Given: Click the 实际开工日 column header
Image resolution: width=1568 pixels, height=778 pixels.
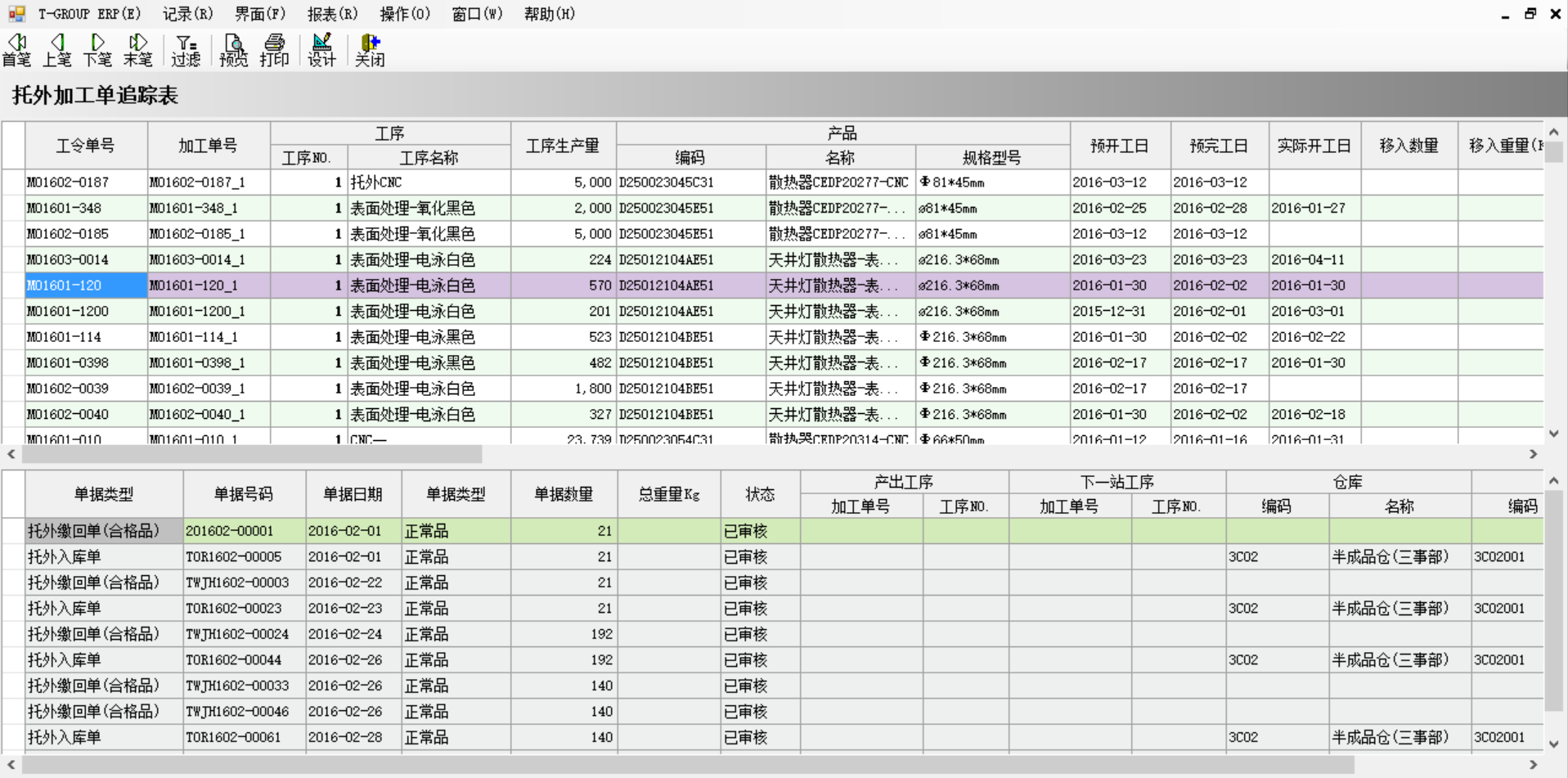Looking at the screenshot, I should [1314, 146].
